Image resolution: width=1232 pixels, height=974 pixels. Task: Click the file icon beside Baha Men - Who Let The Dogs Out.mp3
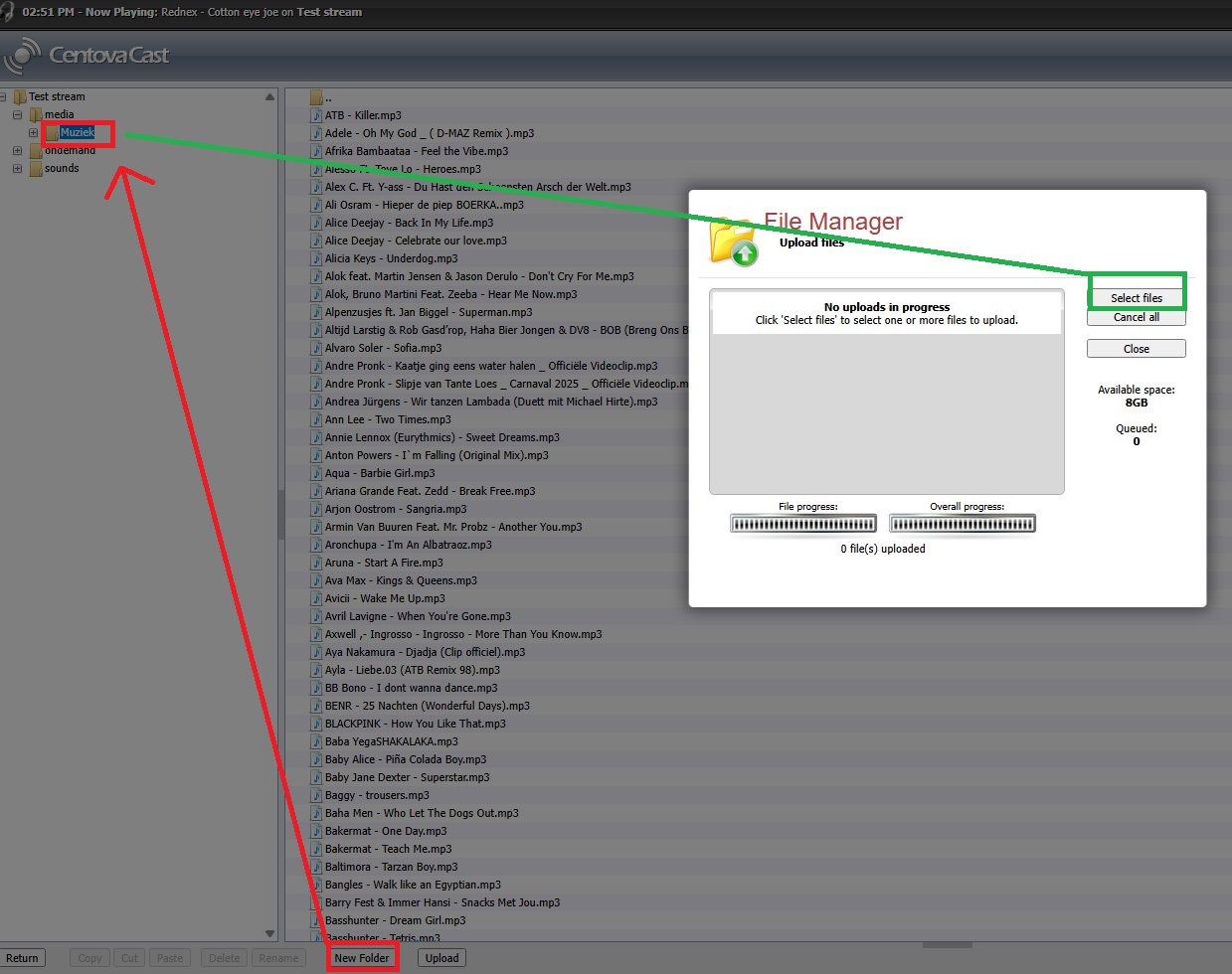[x=316, y=813]
